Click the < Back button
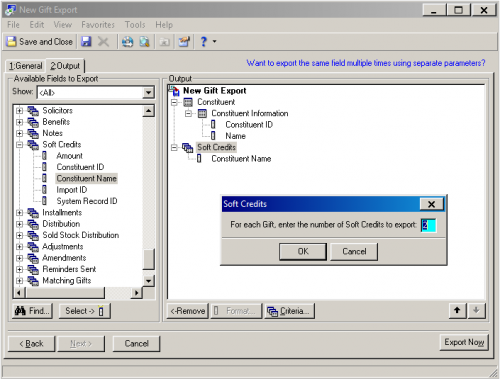This screenshot has height=379, width=500. pos(31,343)
